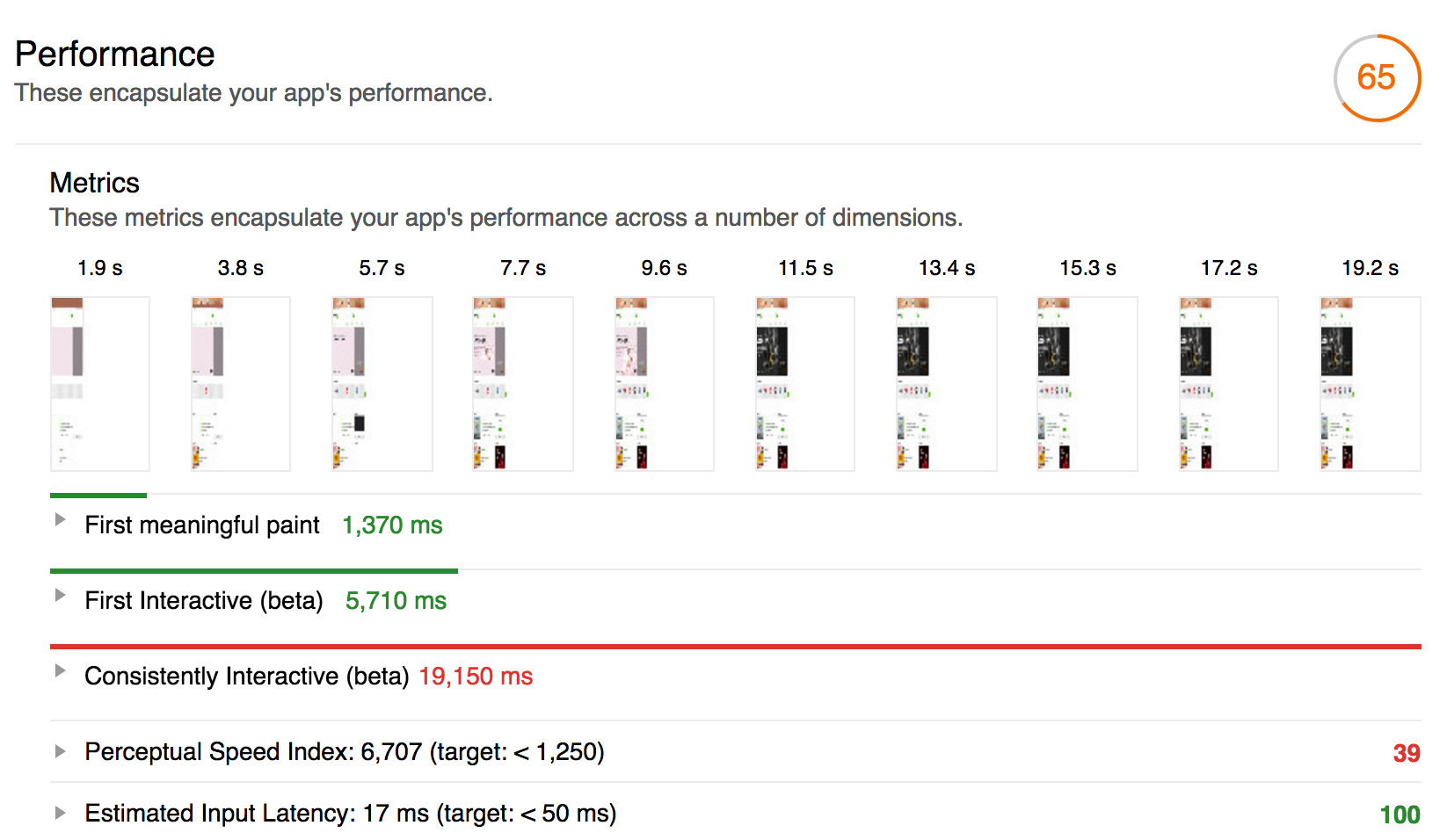Open the filmstrip thumbnail at 1.9 s

[100, 383]
